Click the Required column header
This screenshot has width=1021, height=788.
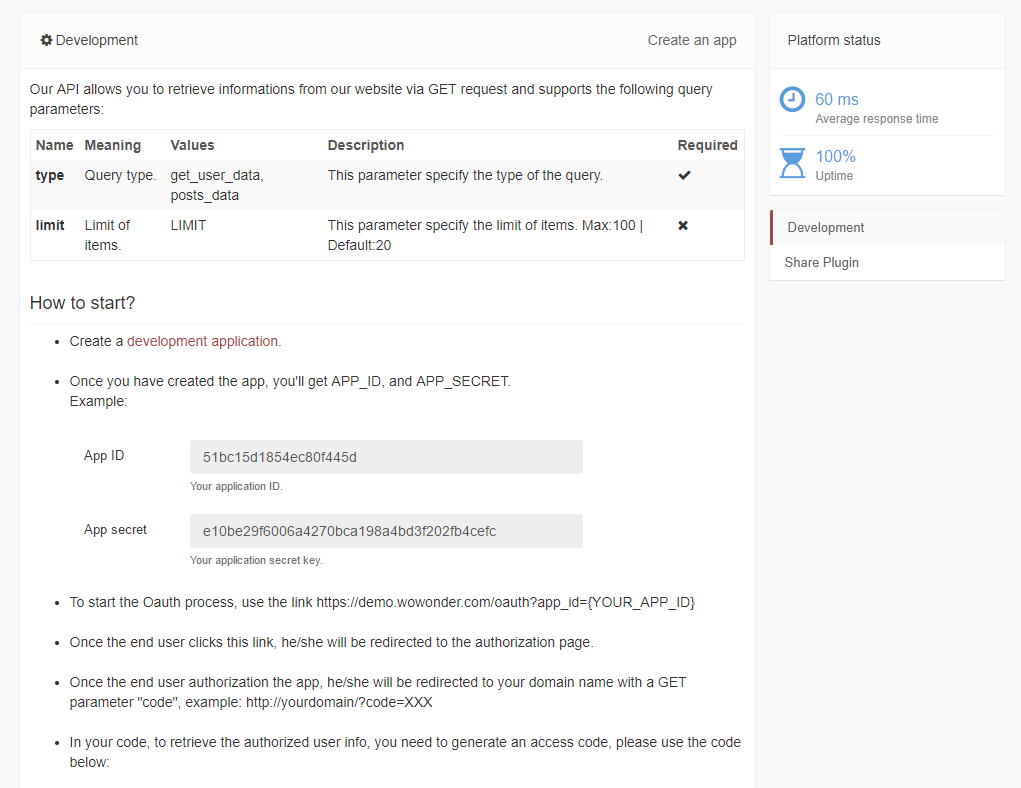(x=707, y=145)
